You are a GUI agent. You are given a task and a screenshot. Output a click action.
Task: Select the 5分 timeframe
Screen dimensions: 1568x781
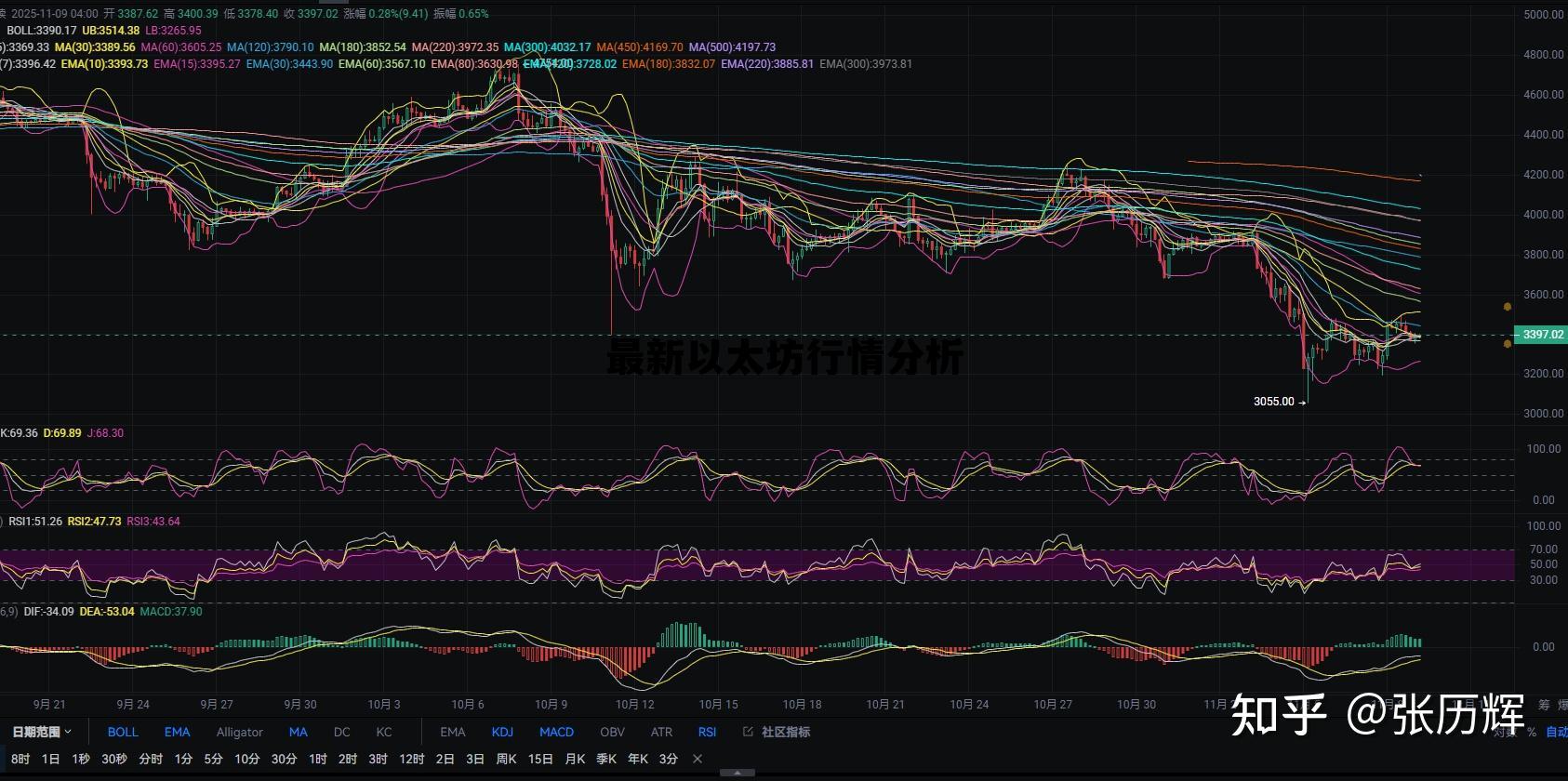[x=213, y=759]
